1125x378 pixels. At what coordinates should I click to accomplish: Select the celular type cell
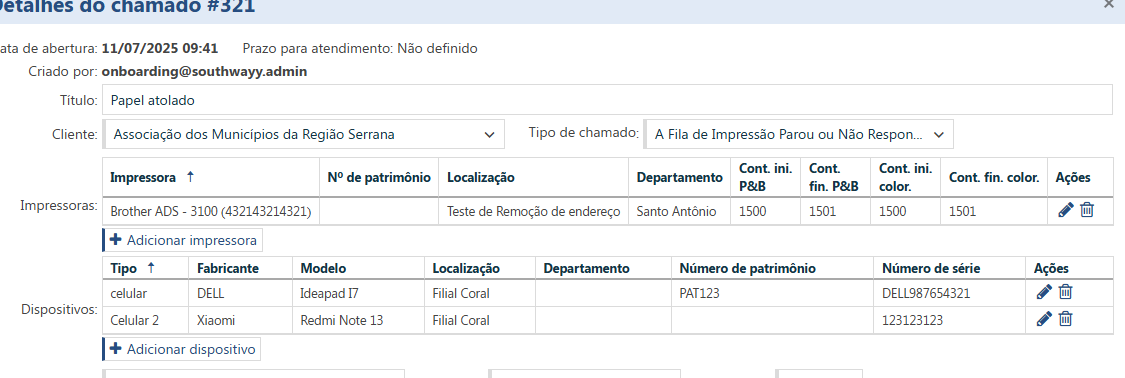click(x=146, y=293)
